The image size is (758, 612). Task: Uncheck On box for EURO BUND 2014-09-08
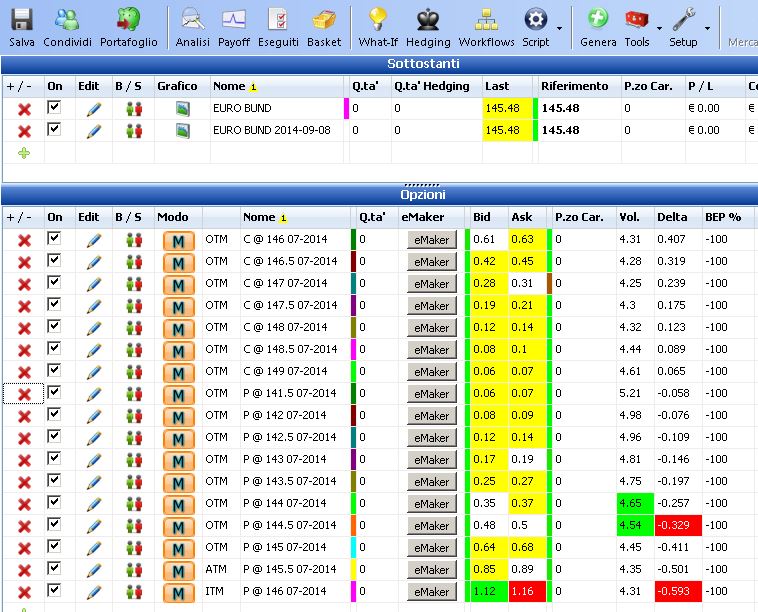tap(54, 130)
